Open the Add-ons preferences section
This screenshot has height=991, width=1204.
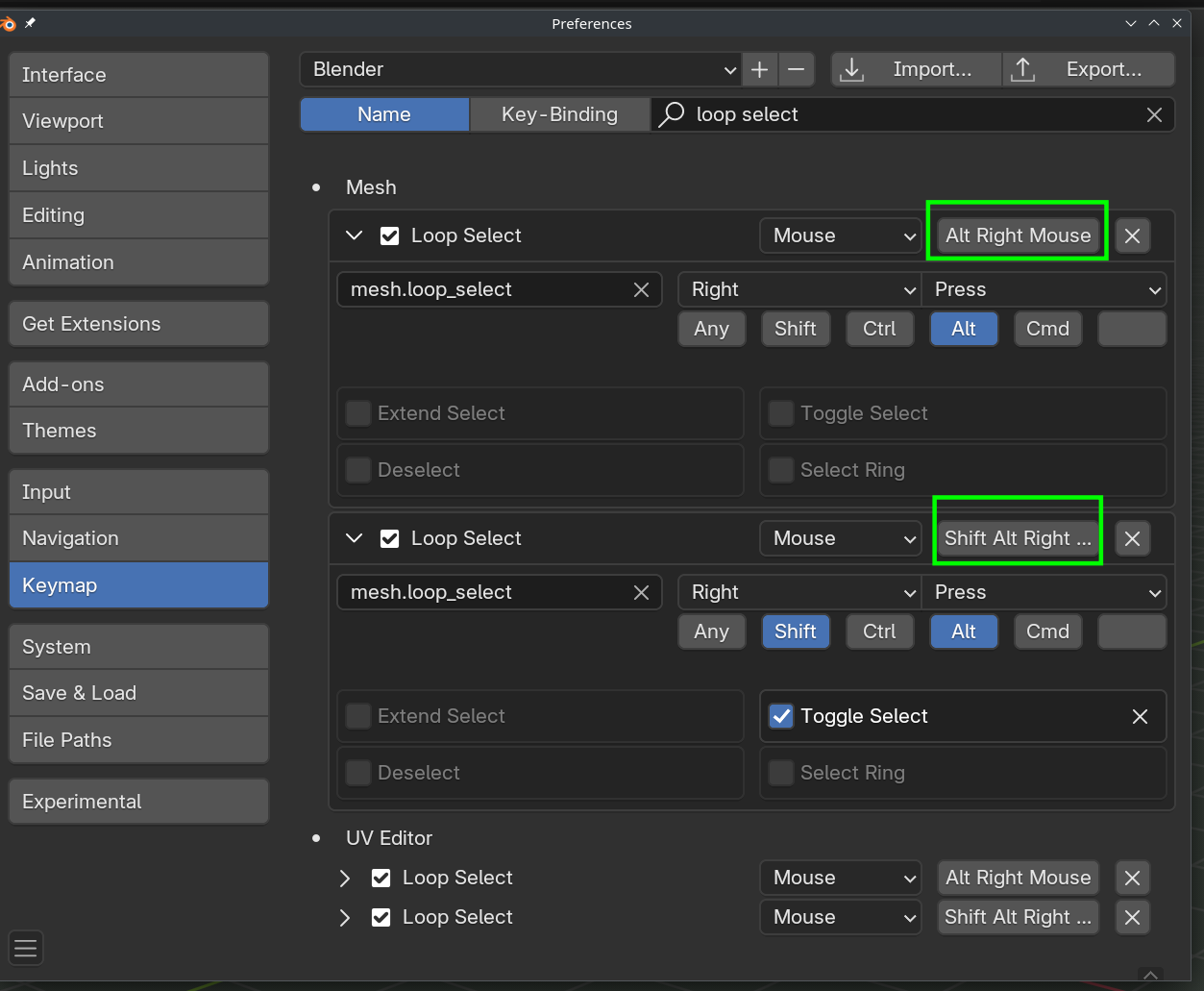(x=138, y=384)
